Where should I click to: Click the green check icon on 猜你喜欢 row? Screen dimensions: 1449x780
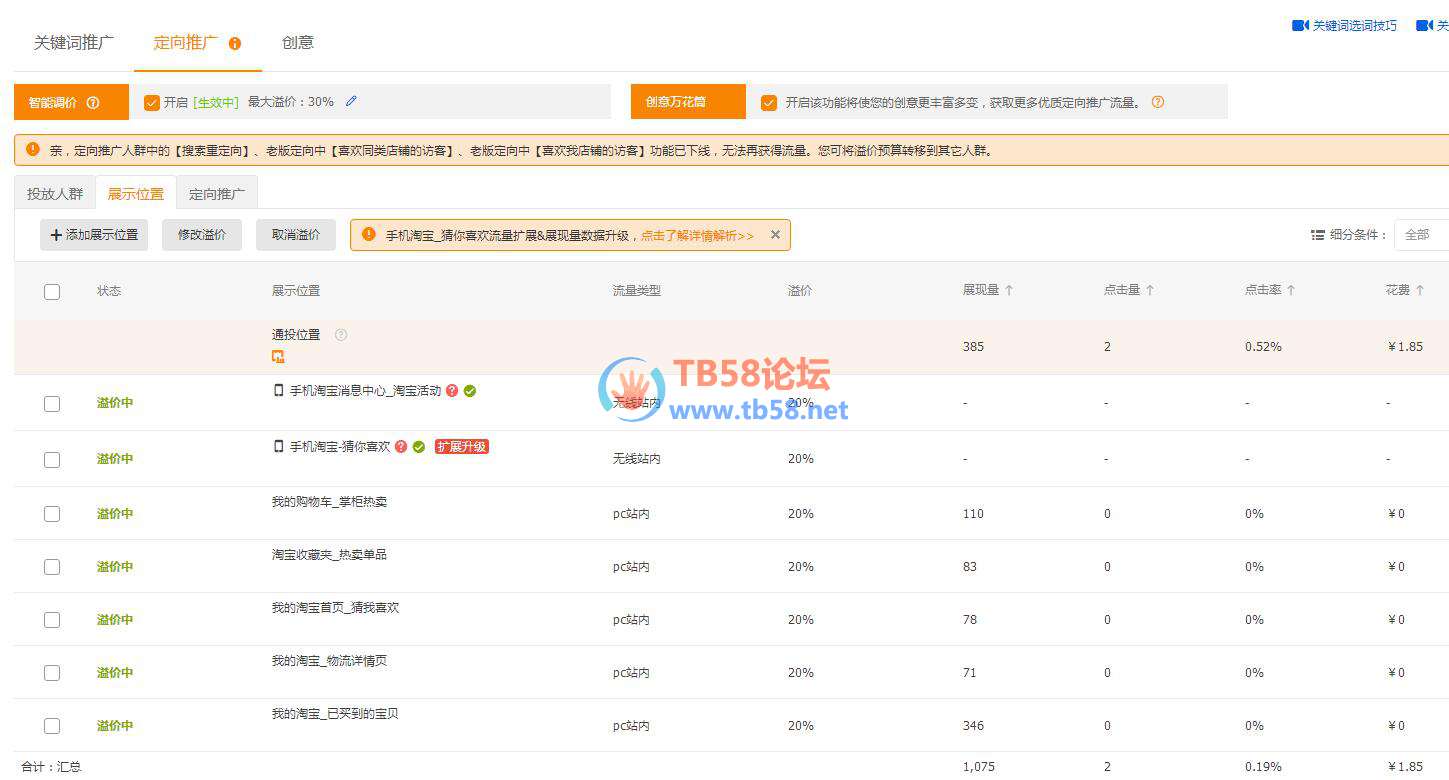click(x=419, y=447)
